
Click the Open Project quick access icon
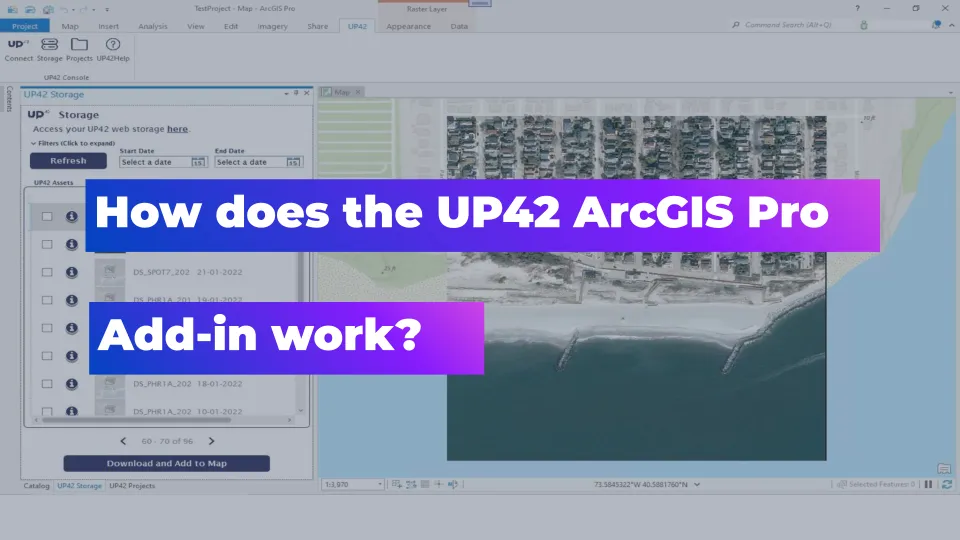[30, 9]
